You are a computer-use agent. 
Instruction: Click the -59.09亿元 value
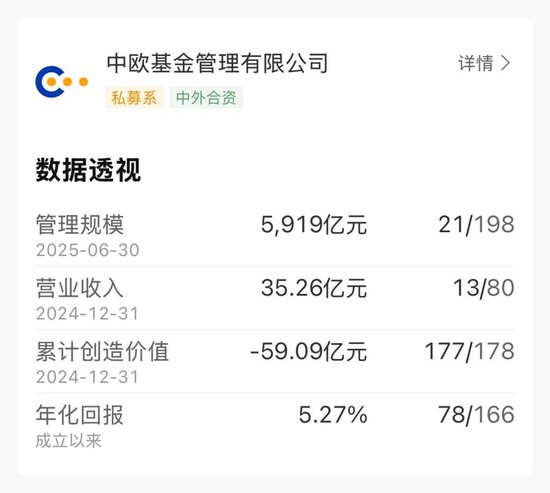(308, 352)
